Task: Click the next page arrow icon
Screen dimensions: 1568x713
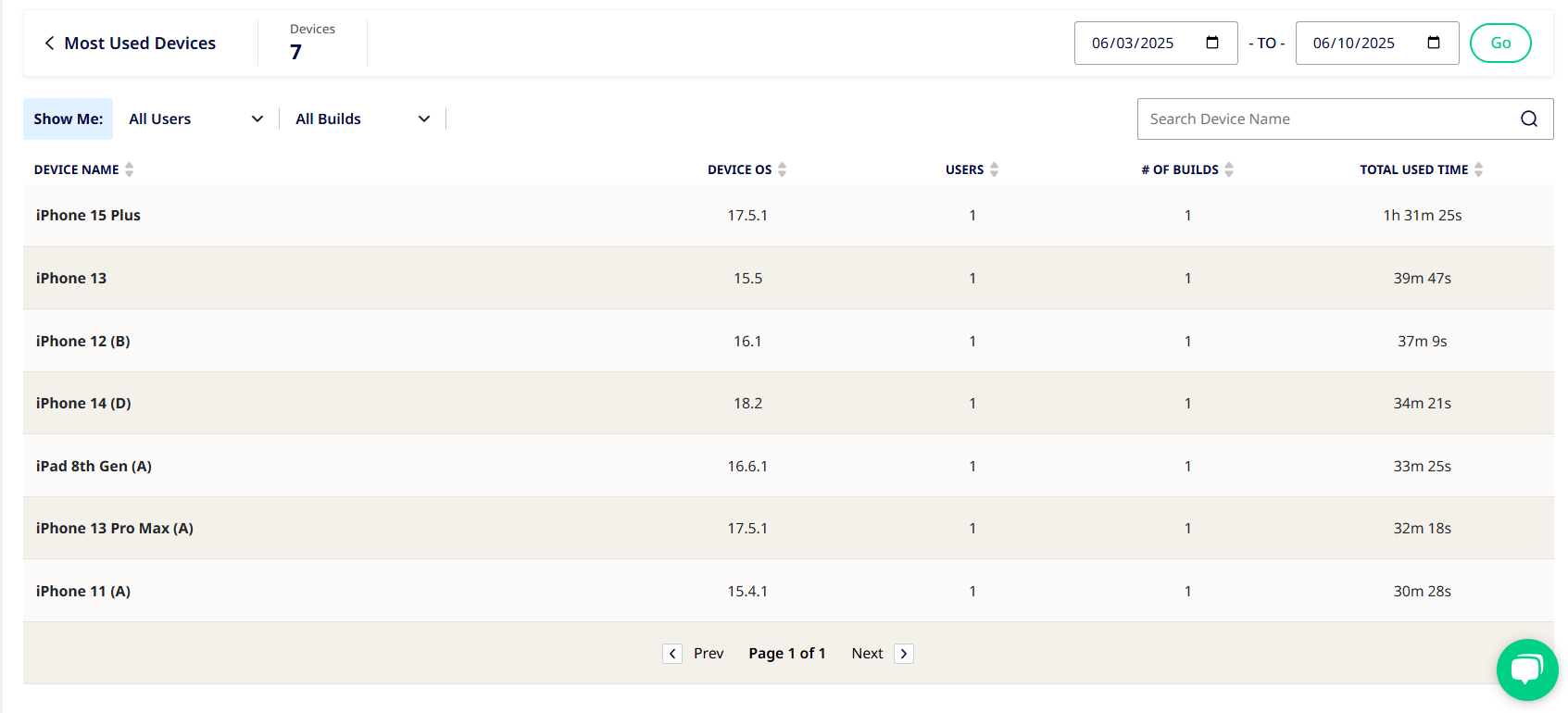Action: [904, 654]
